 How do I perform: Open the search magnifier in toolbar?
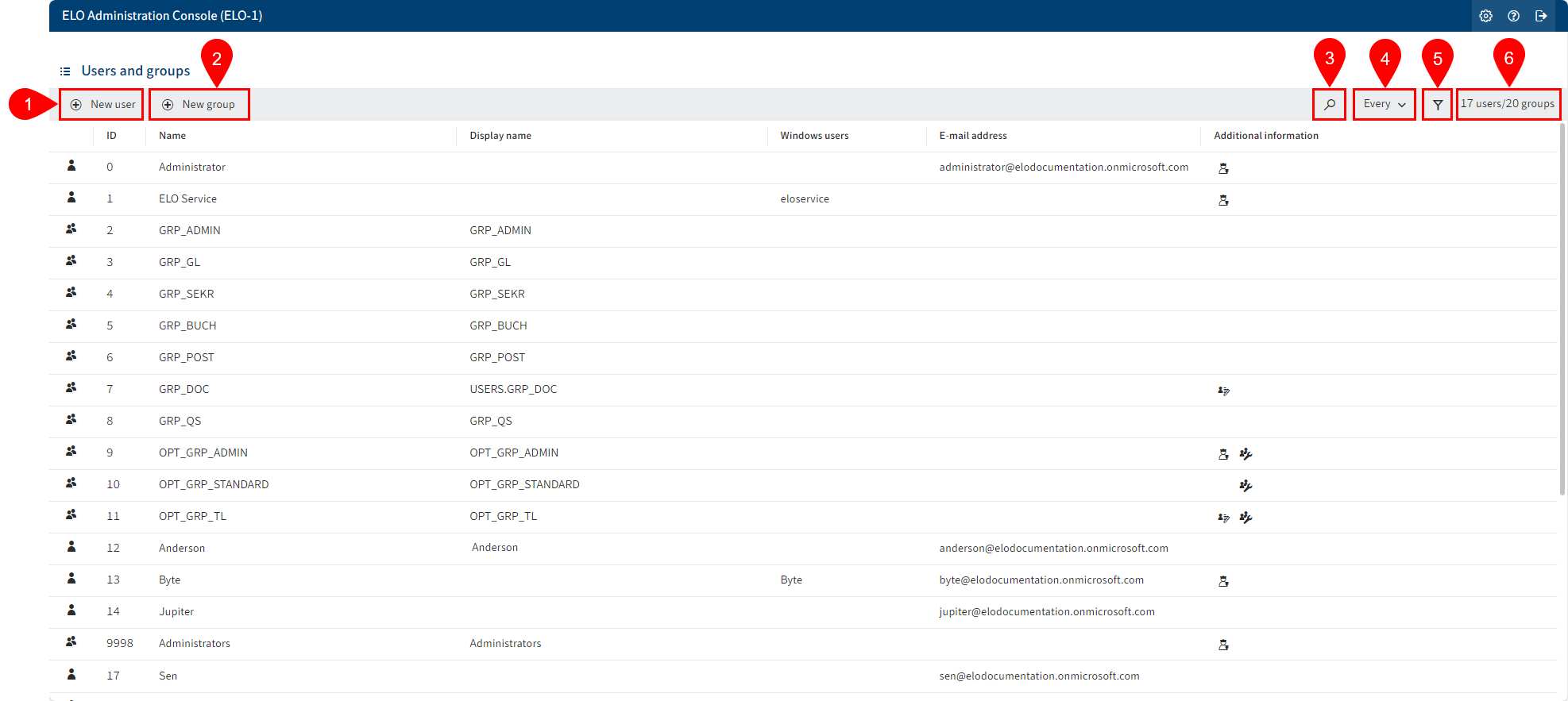[x=1329, y=104]
